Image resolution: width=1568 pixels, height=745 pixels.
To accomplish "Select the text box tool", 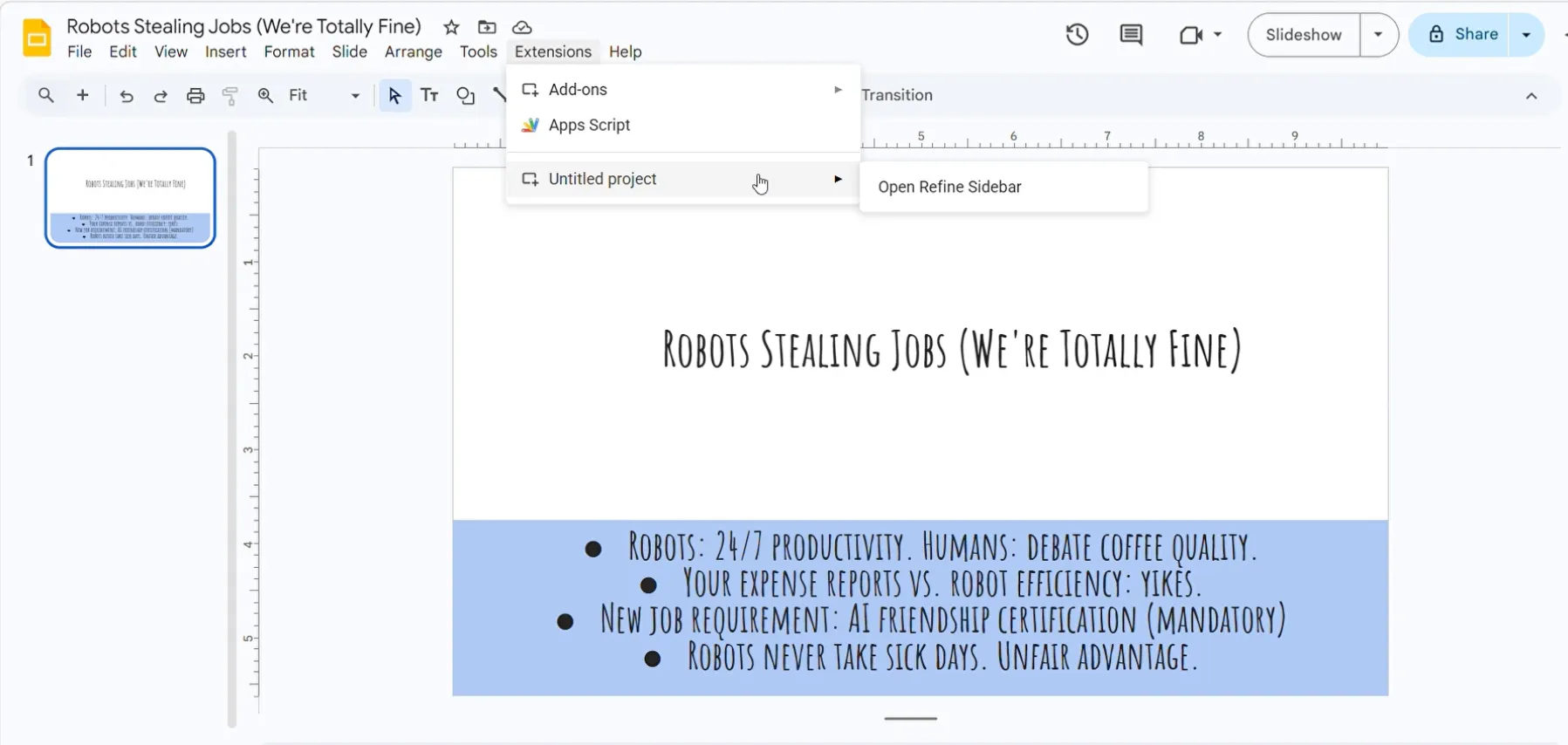I will tap(429, 95).
